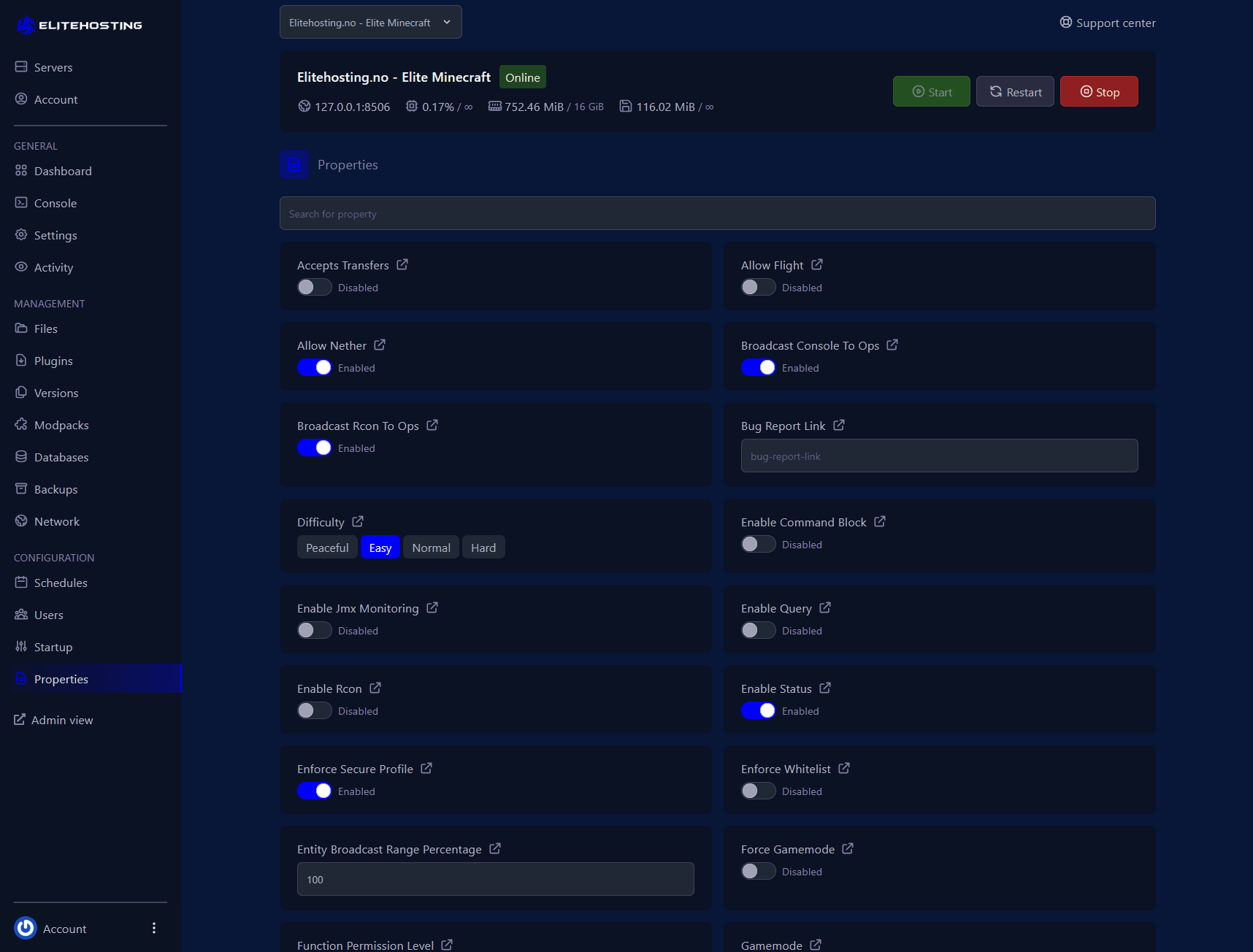This screenshot has height=952, width=1253.
Task: Select Normal difficulty
Action: (x=431, y=547)
